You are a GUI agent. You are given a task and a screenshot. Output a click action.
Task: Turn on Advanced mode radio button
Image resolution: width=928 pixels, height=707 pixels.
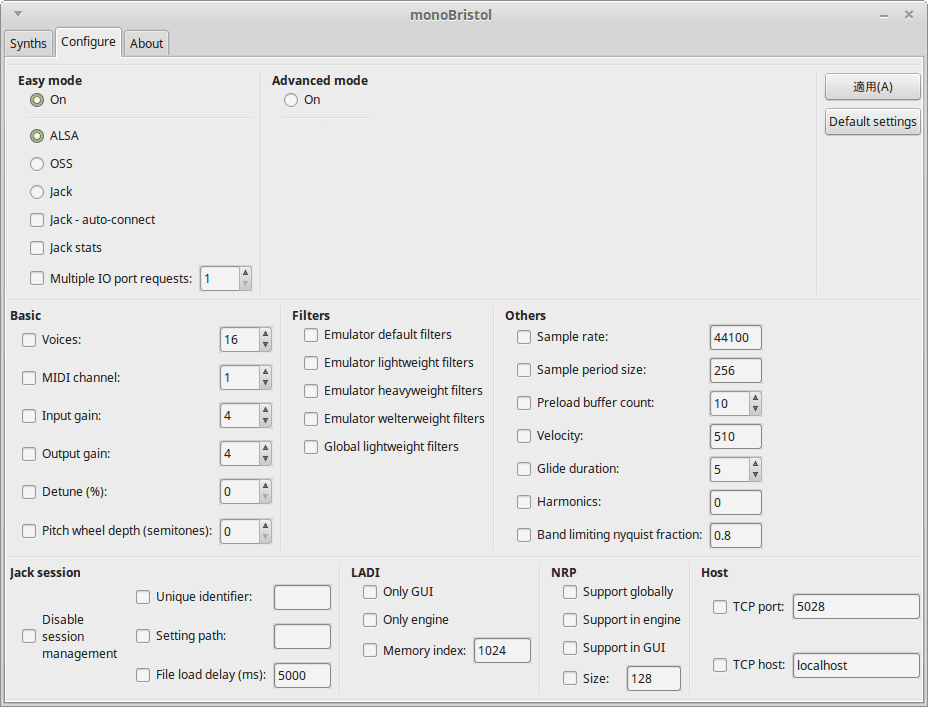coord(291,100)
